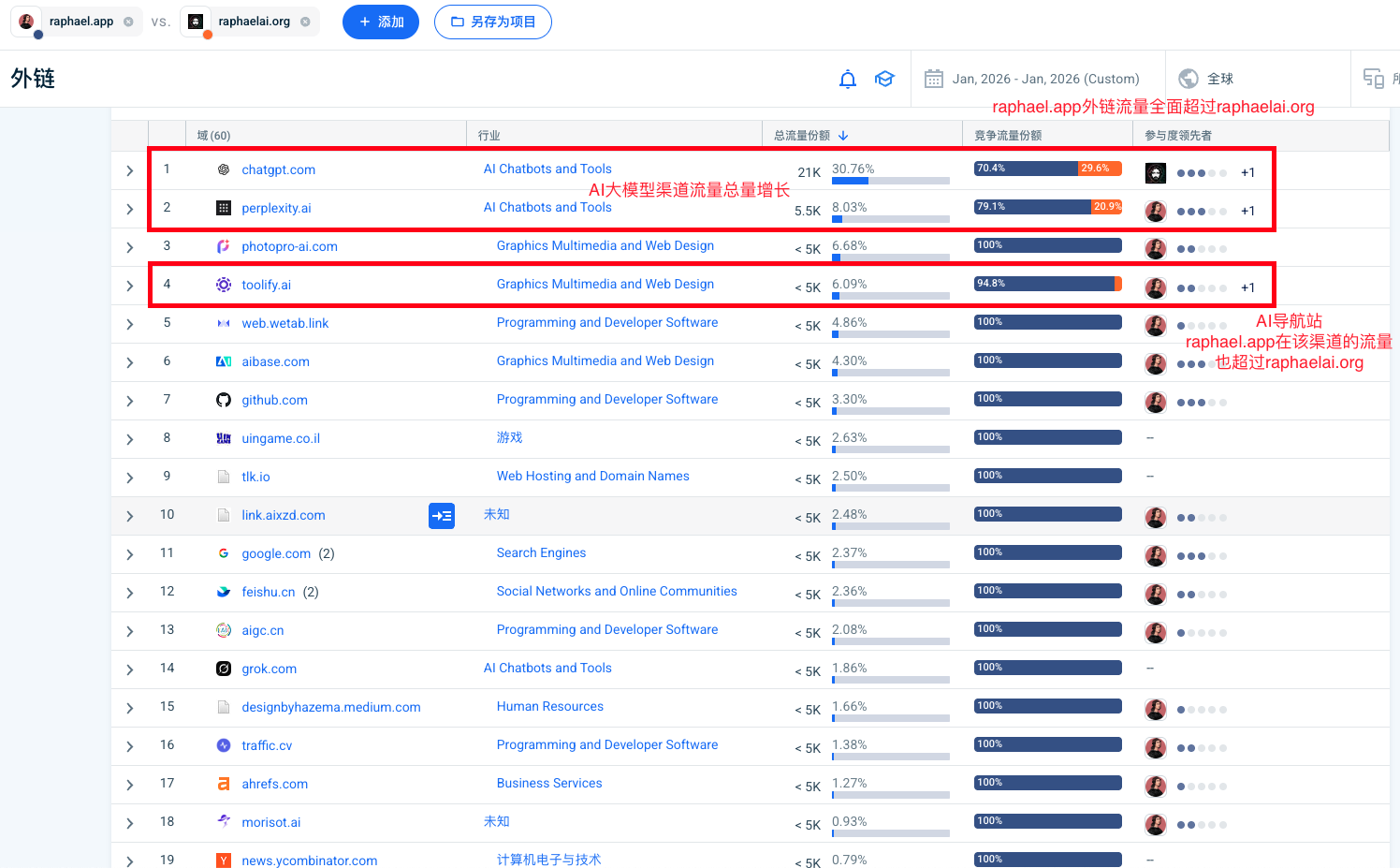Sort by 竞争流量份额 column header
Screen dimensions: 1400x868
pyautogui.click(x=1008, y=136)
